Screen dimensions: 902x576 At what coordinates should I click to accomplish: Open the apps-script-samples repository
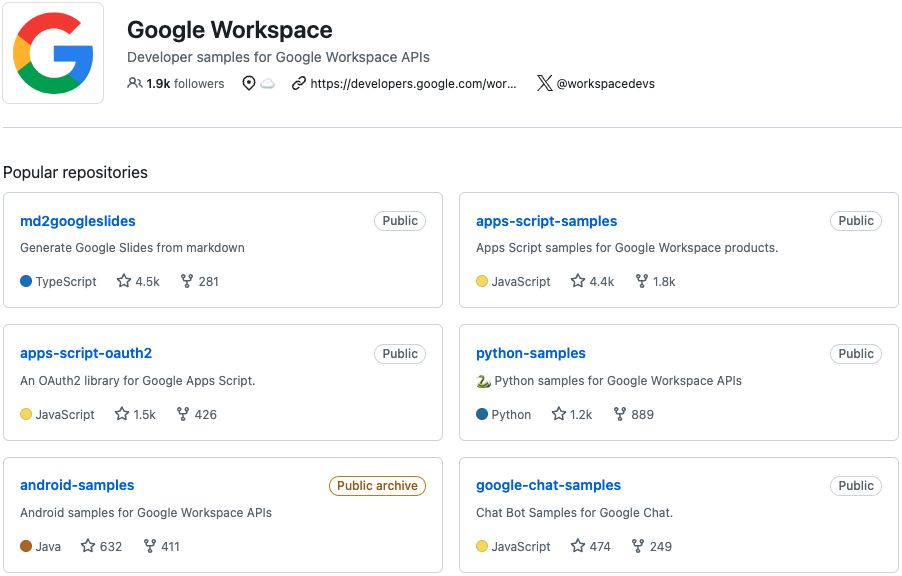coord(546,221)
